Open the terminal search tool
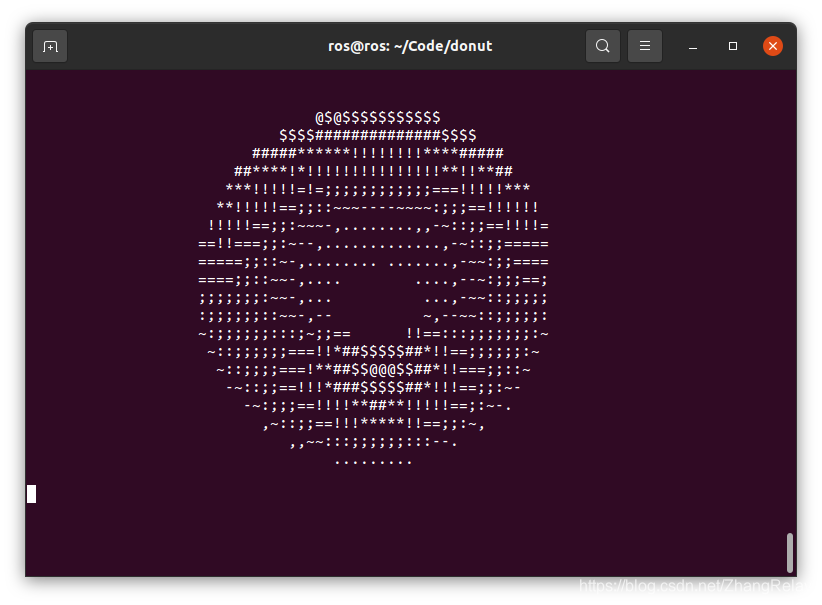This screenshot has height=605, width=822. [603, 46]
